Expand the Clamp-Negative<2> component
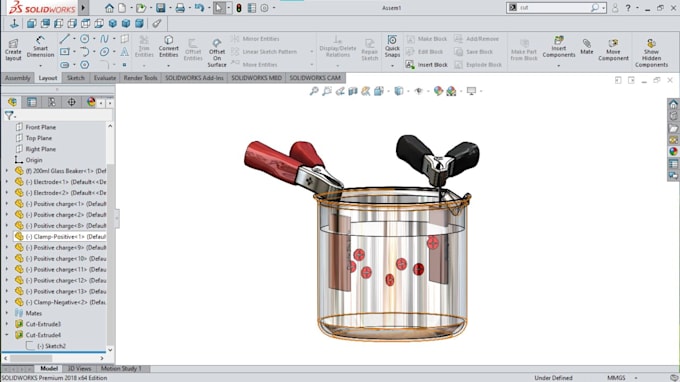680x382 pixels. click(7, 302)
